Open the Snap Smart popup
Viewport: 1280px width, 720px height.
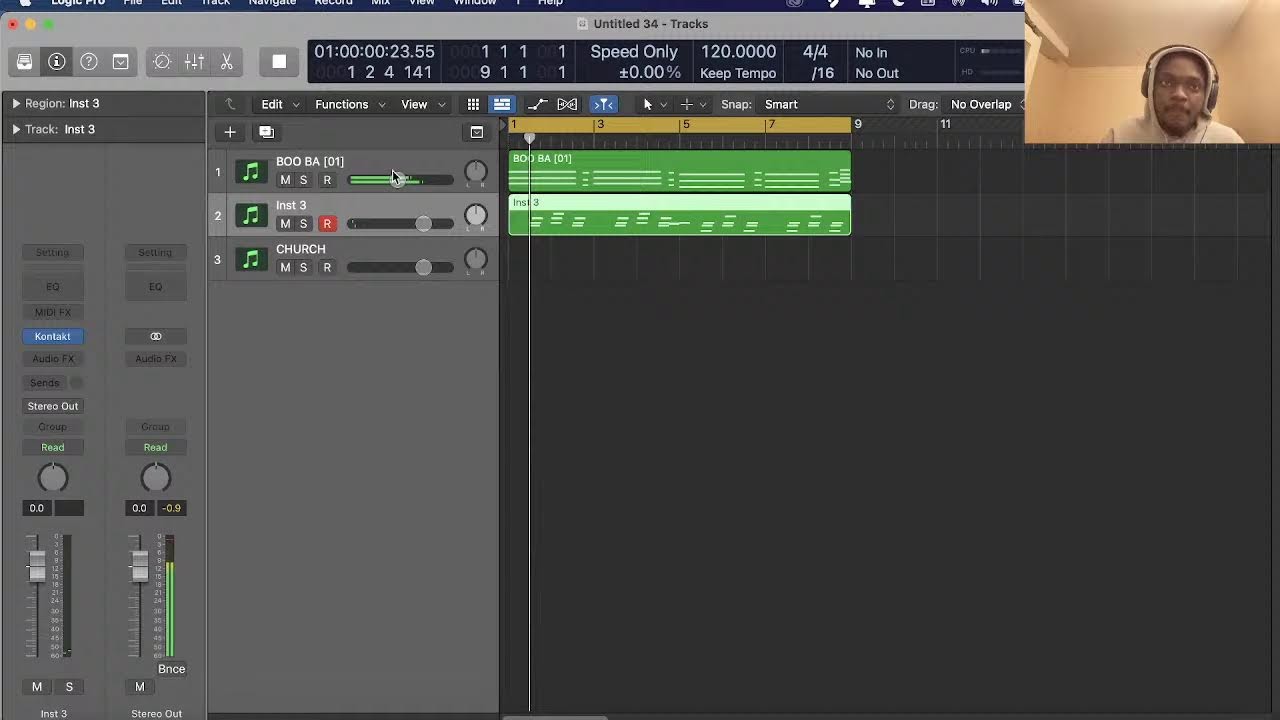click(x=829, y=104)
